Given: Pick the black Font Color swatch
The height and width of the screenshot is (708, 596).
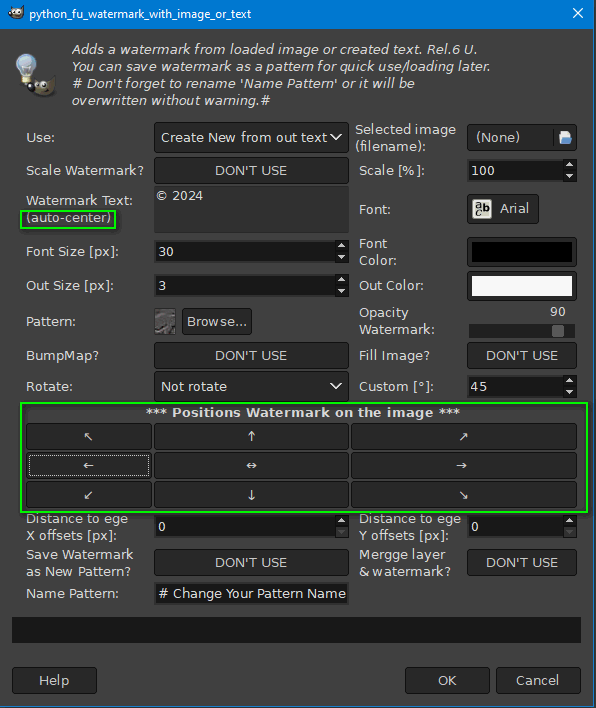Looking at the screenshot, I should pos(522,252).
